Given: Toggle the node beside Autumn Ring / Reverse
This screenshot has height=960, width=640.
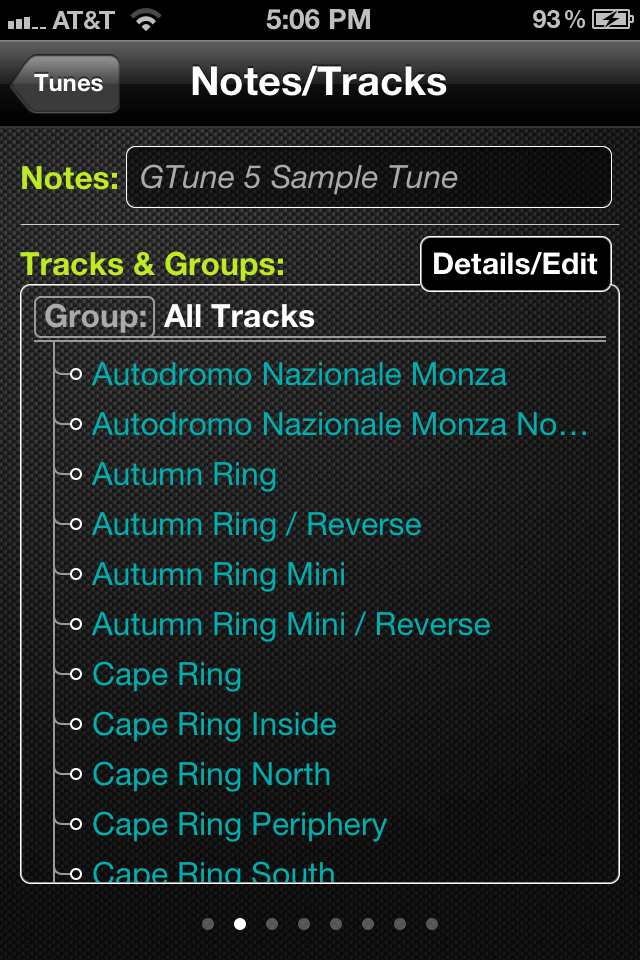Looking at the screenshot, I should coord(76,524).
